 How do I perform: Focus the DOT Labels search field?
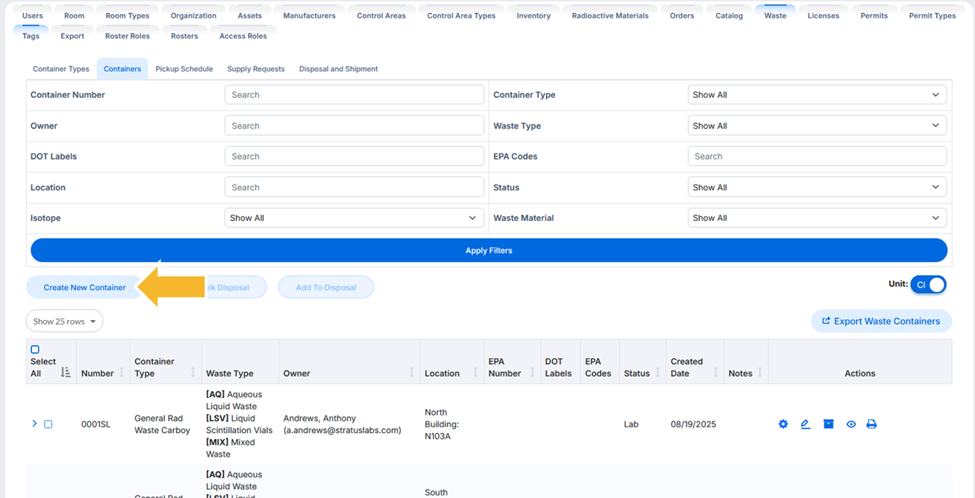coord(354,156)
